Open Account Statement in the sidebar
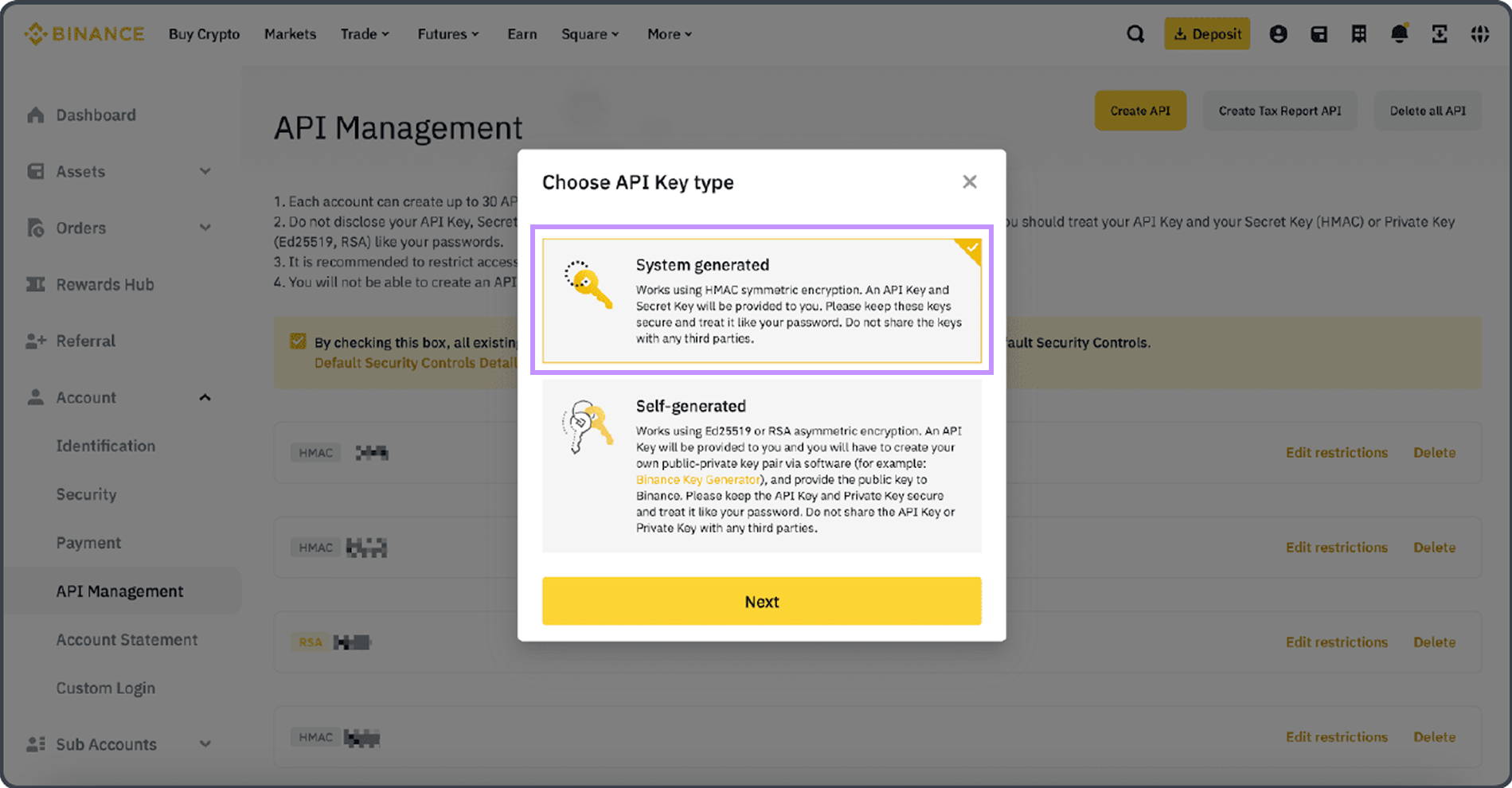The height and width of the screenshot is (788, 1512). click(x=127, y=640)
